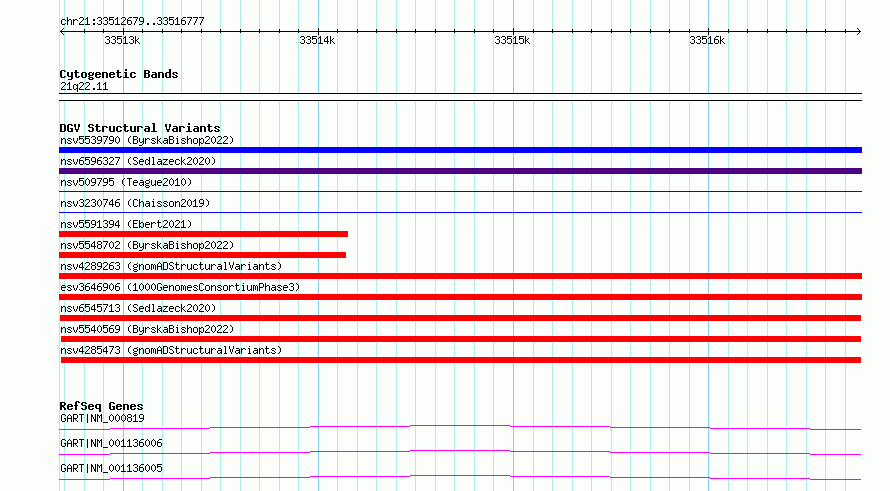Click the magenta intron line of GART|NM_000819
This screenshot has height=491, width=890.
click(460, 427)
